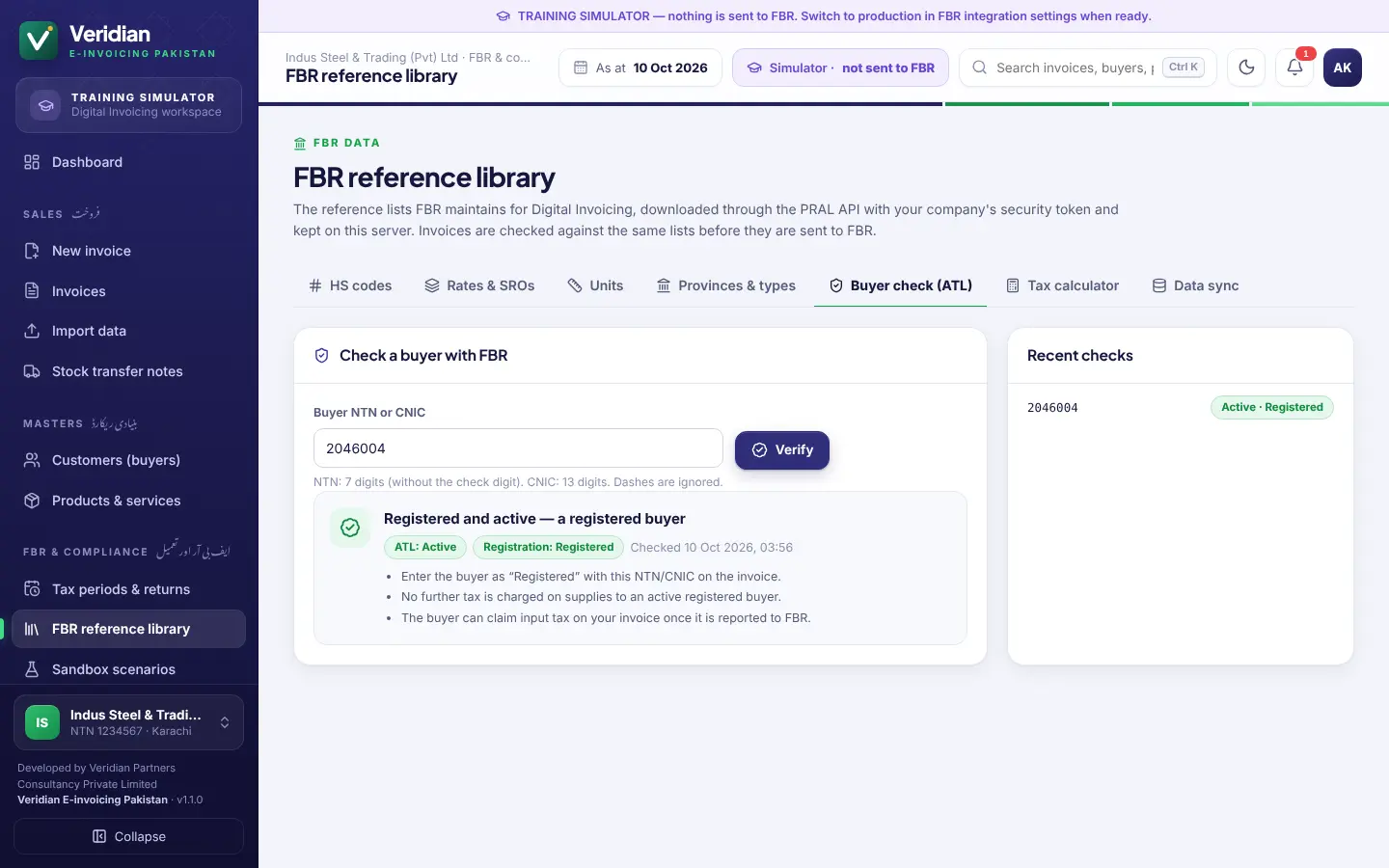Expand the Indus Steel company switcher

coord(129,722)
